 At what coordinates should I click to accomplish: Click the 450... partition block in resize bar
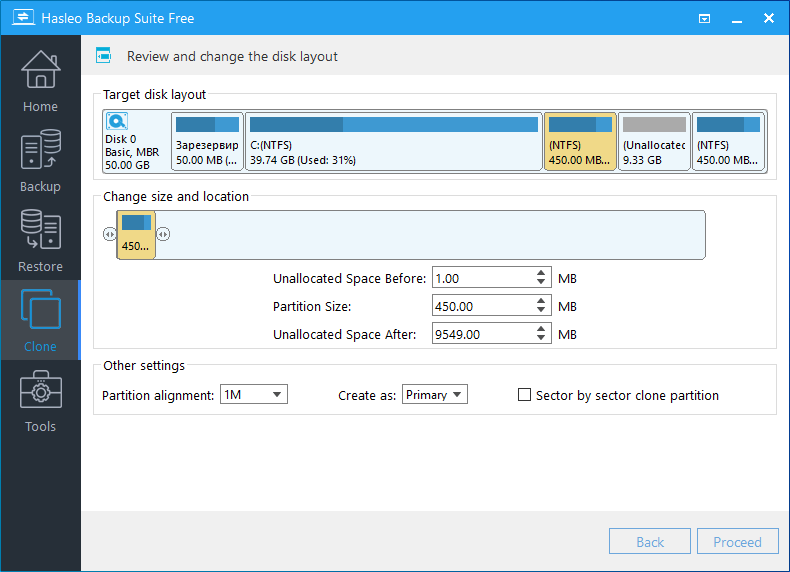pyautogui.click(x=136, y=235)
